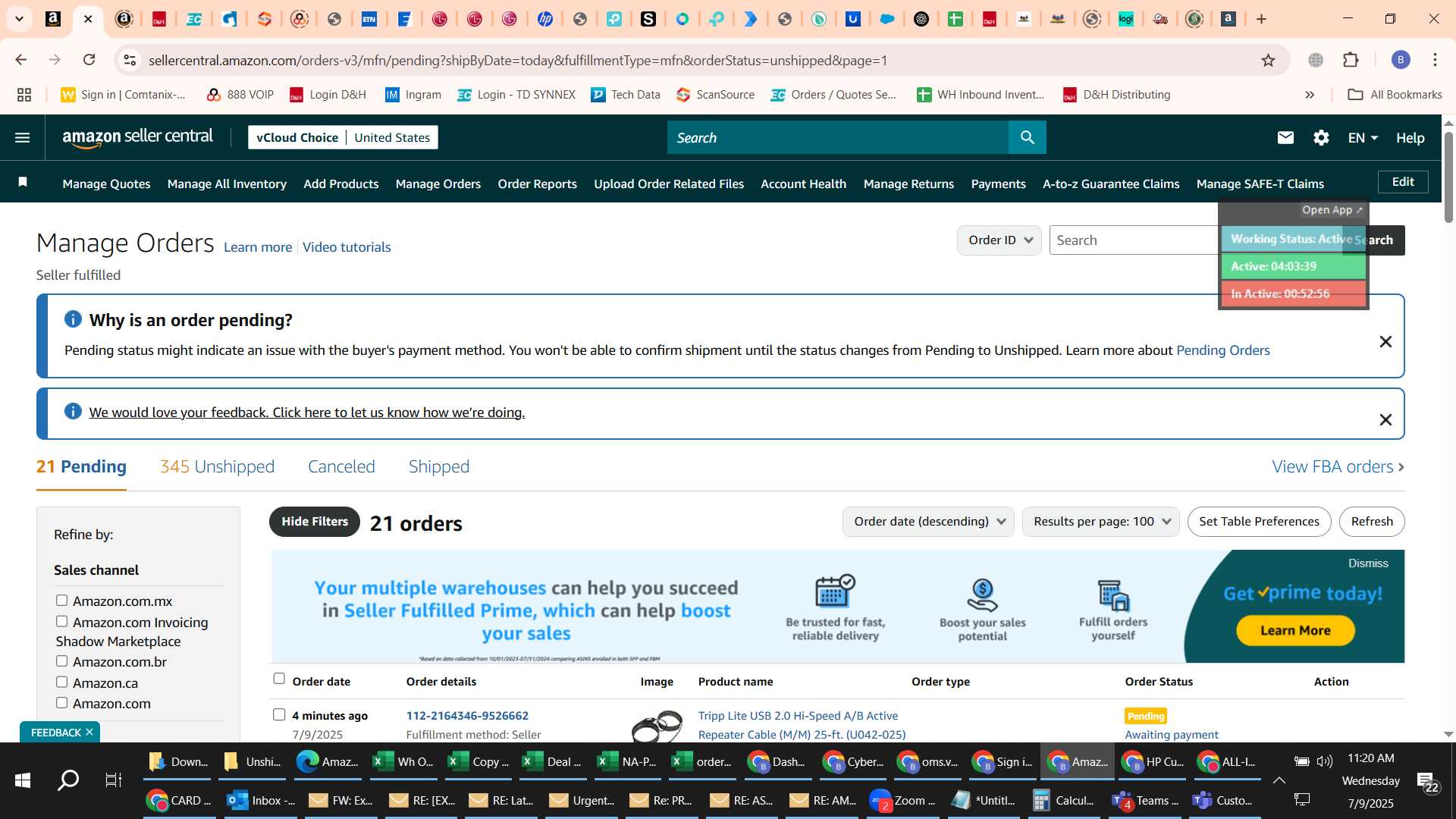
Task: Expand the browser tab list chevron
Action: 19,19
